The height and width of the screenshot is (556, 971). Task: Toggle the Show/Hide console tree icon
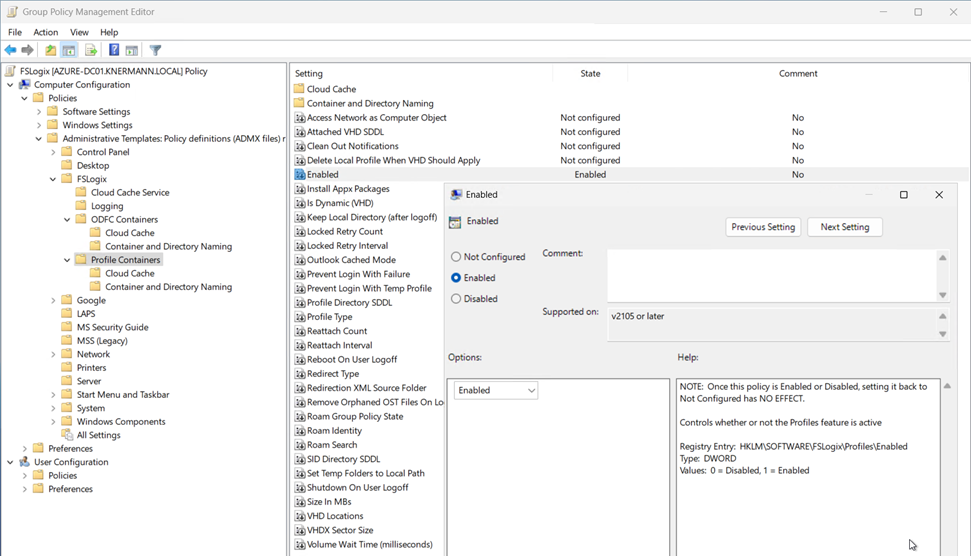(69, 50)
